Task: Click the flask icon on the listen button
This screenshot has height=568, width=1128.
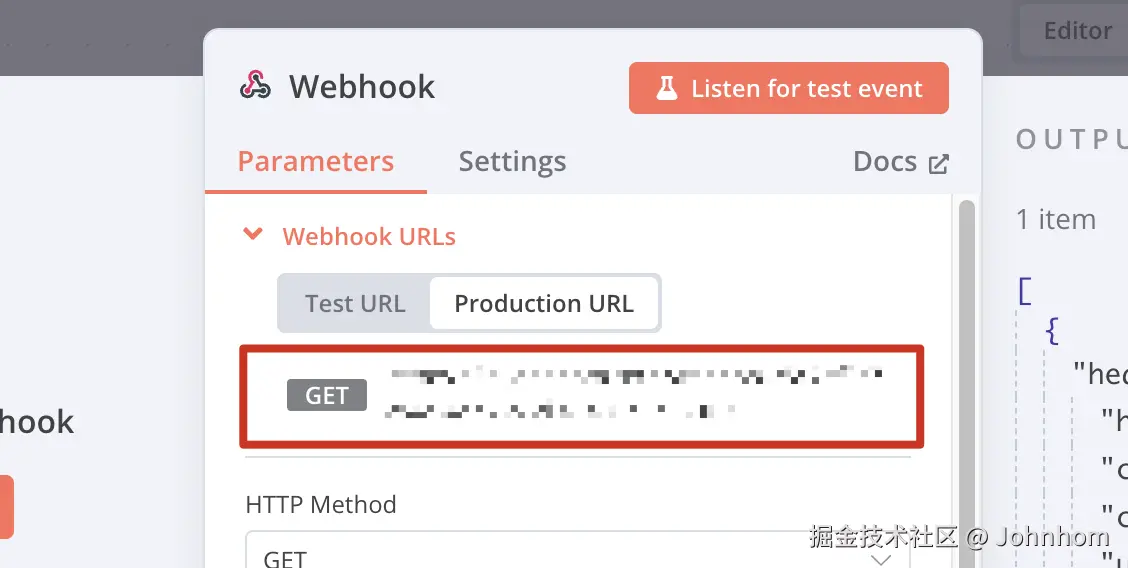Action: pos(666,89)
